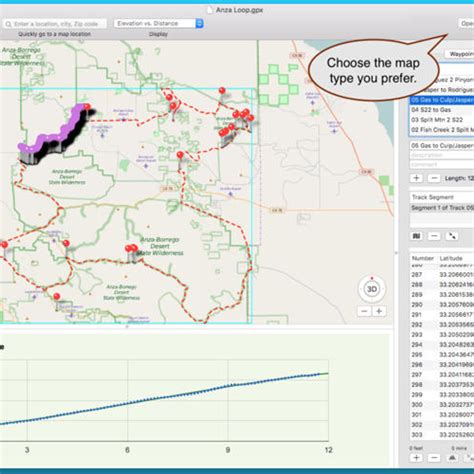Add a track point with the plus button below the latitude table
The image size is (474, 474).
[416, 458]
